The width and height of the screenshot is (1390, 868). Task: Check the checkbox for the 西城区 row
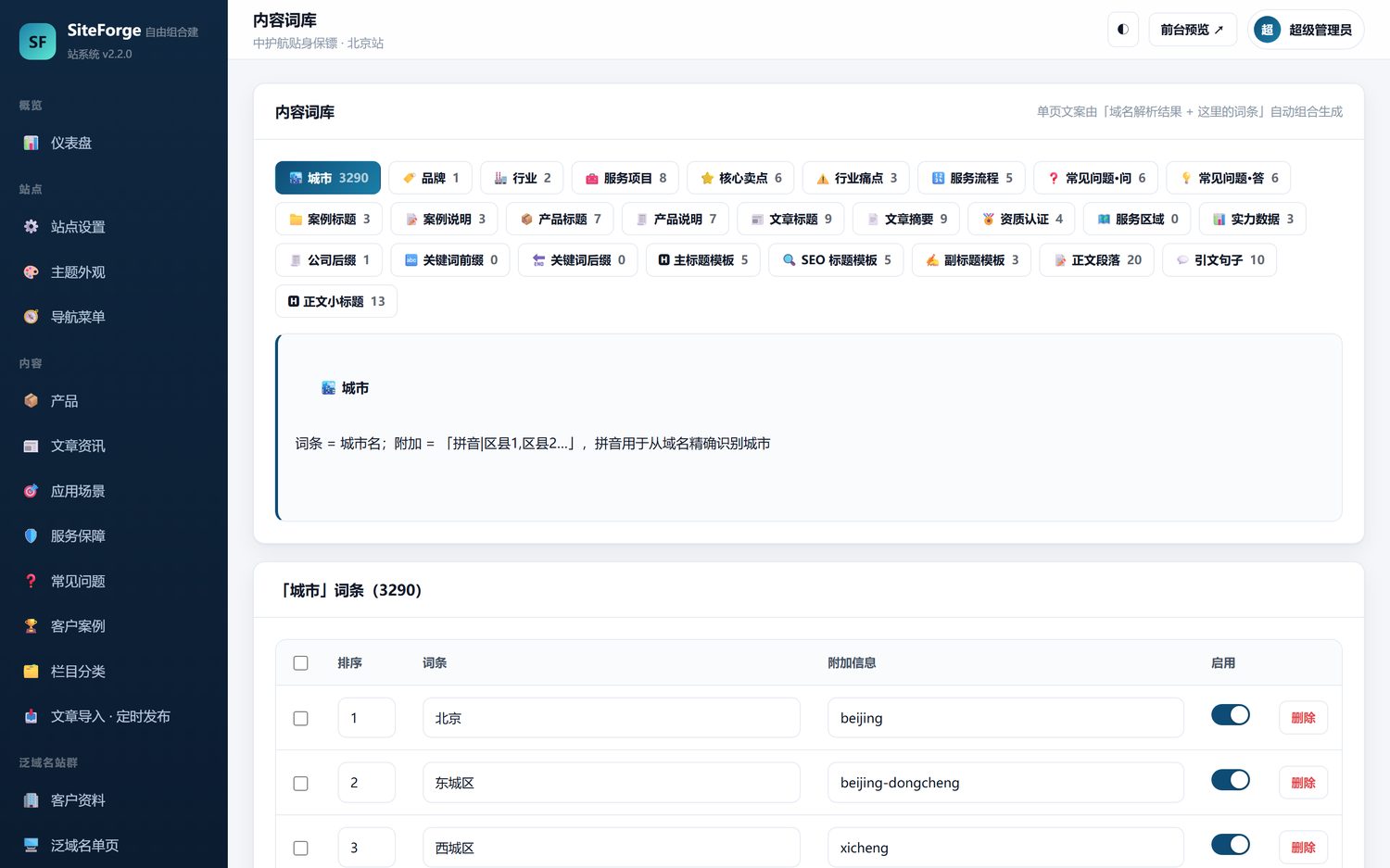pyautogui.click(x=300, y=849)
